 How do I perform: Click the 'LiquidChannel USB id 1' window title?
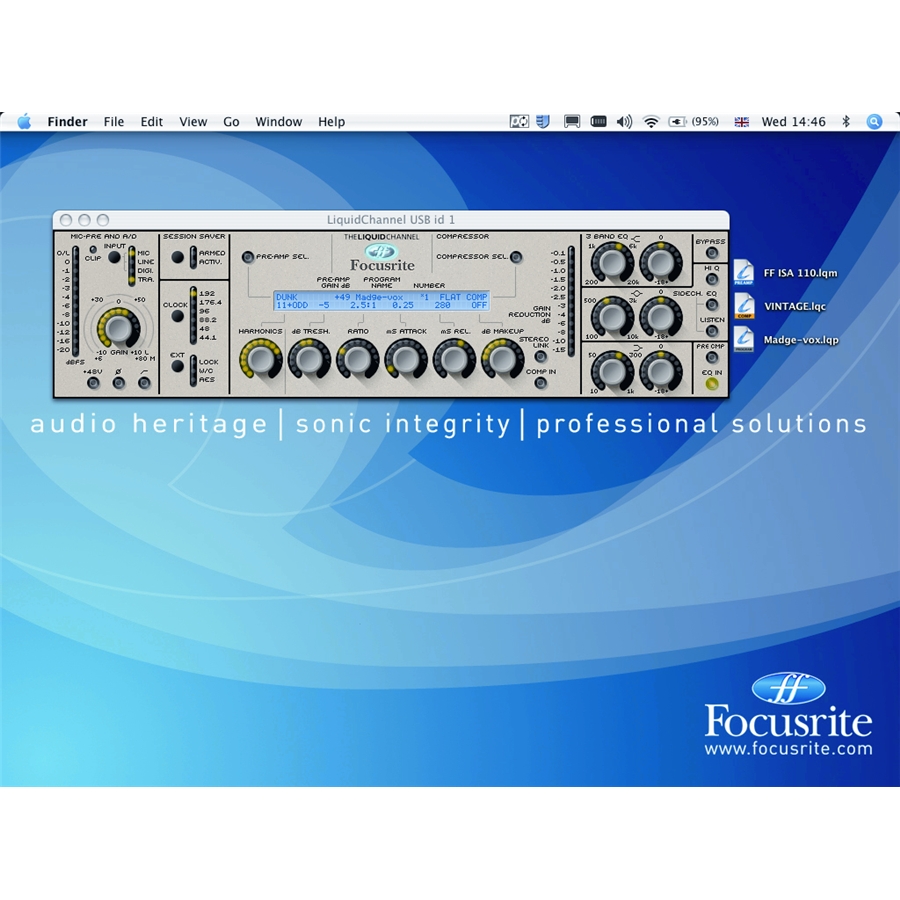click(x=391, y=220)
